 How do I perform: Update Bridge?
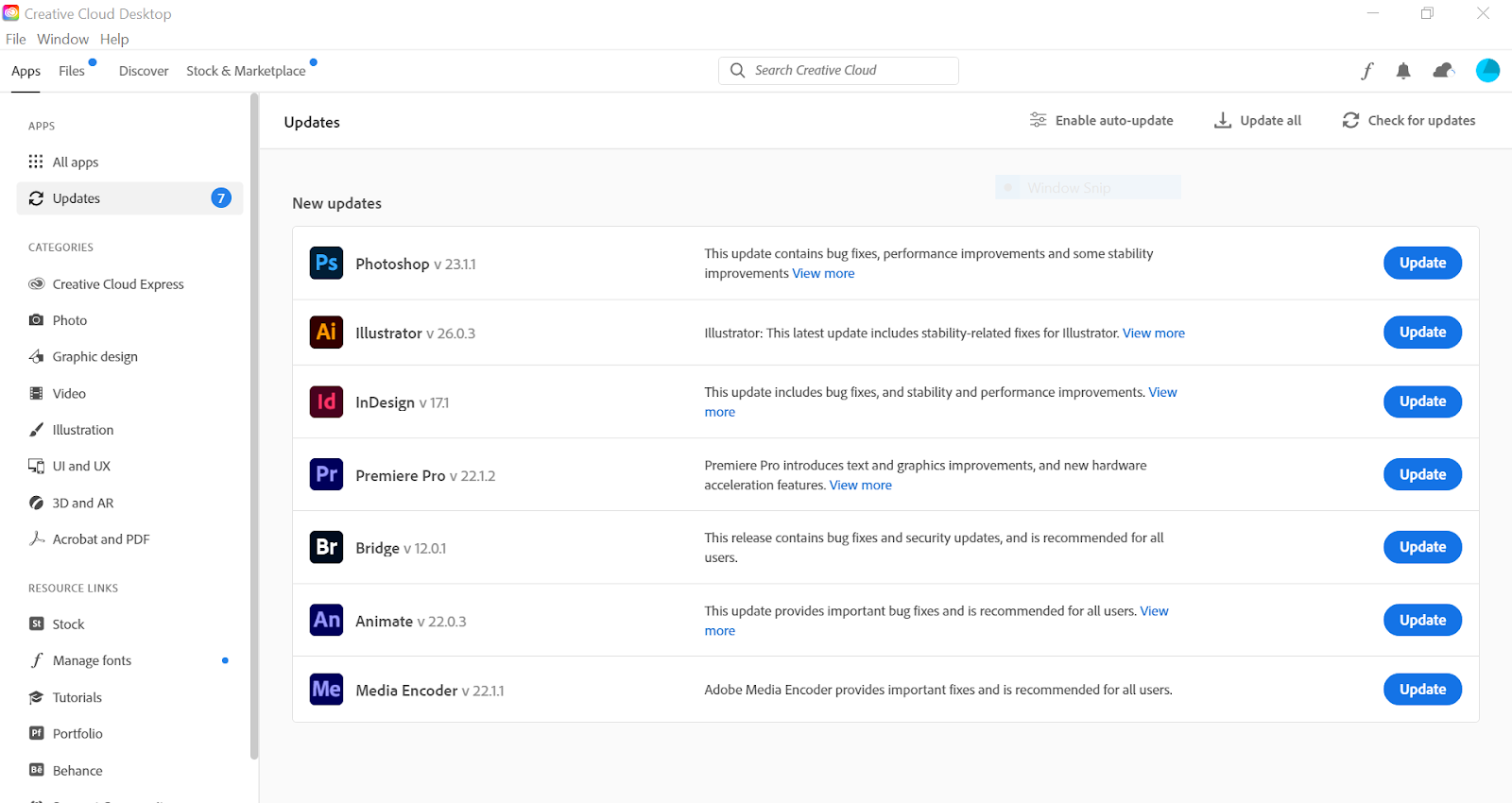point(1422,547)
